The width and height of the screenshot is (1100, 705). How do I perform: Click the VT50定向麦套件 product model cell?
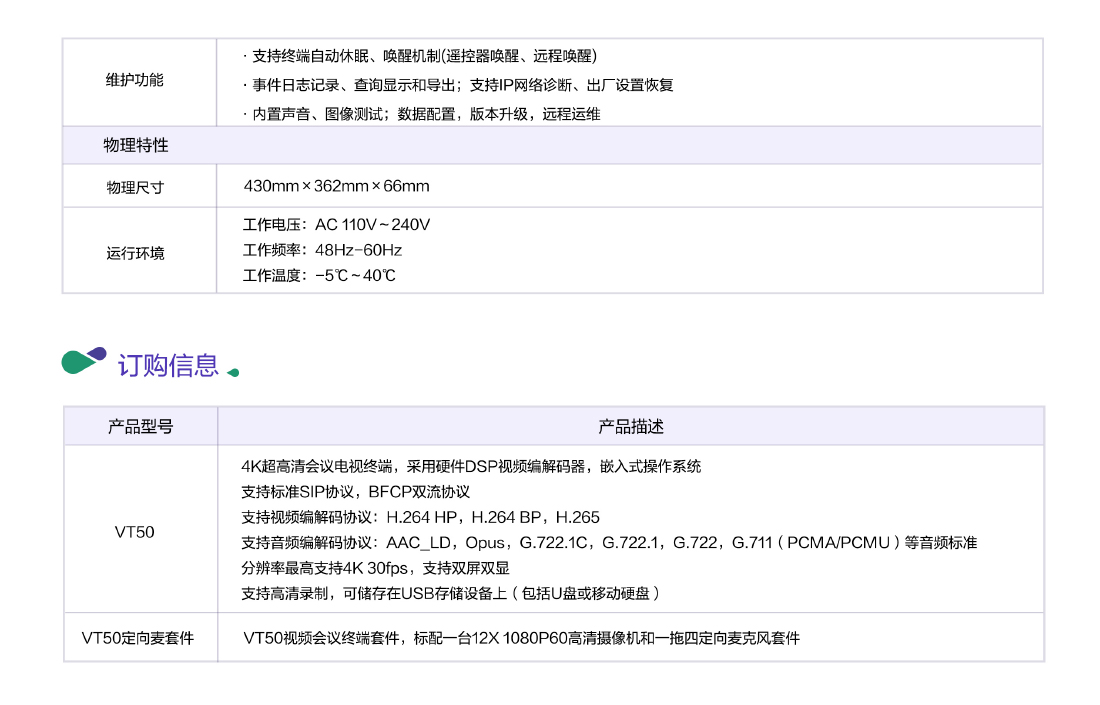pos(139,638)
